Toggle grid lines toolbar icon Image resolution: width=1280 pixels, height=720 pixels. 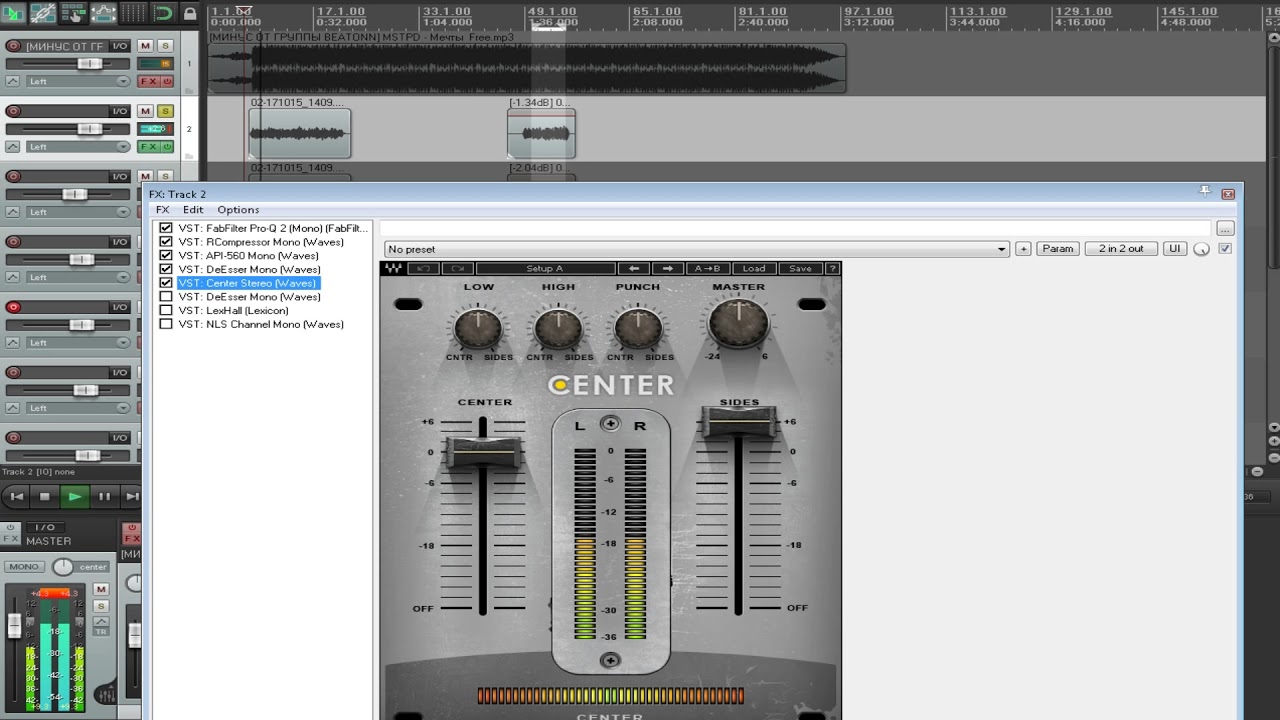133,13
